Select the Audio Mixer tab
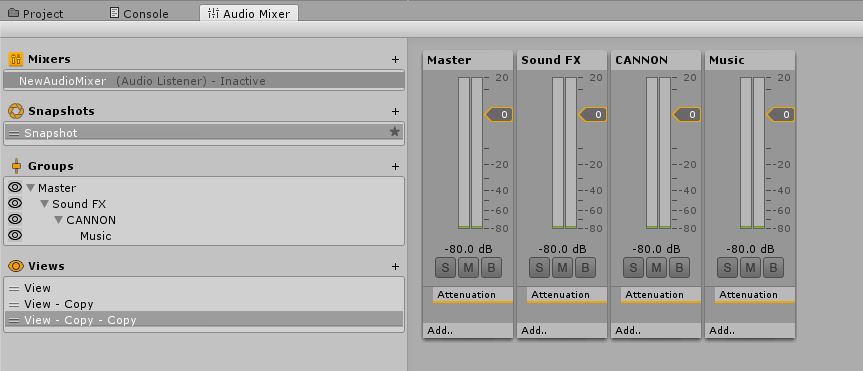Screen dimensions: 863x371 pyautogui.click(x=249, y=13)
